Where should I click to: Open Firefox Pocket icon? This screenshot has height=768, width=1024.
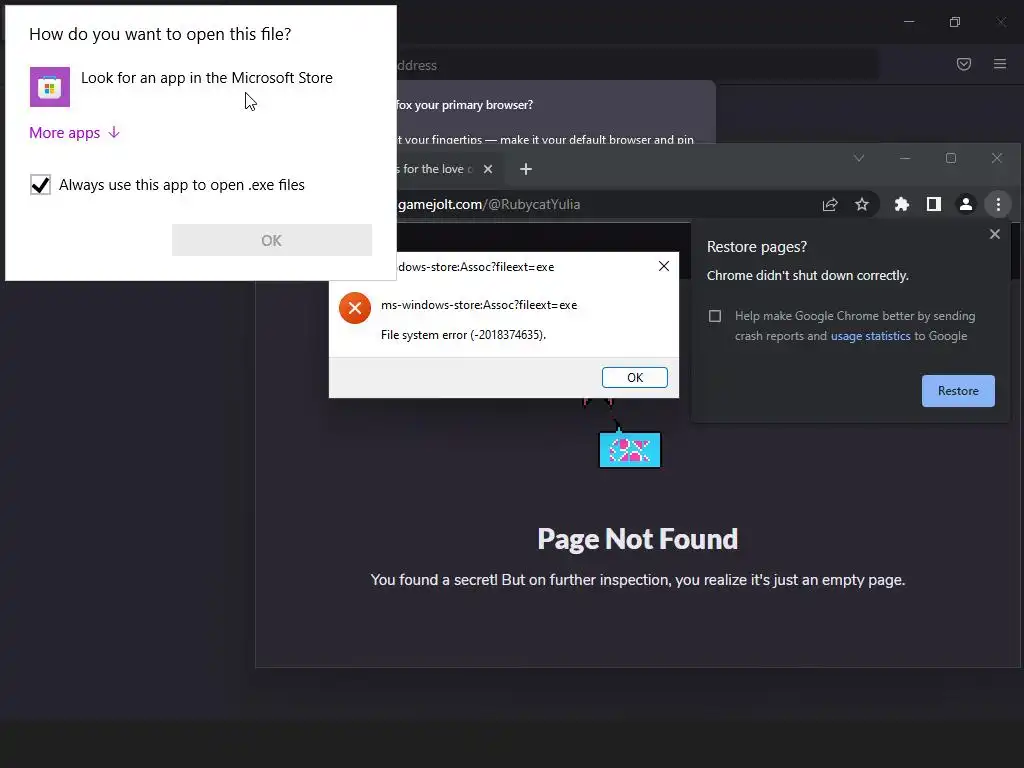click(x=964, y=64)
